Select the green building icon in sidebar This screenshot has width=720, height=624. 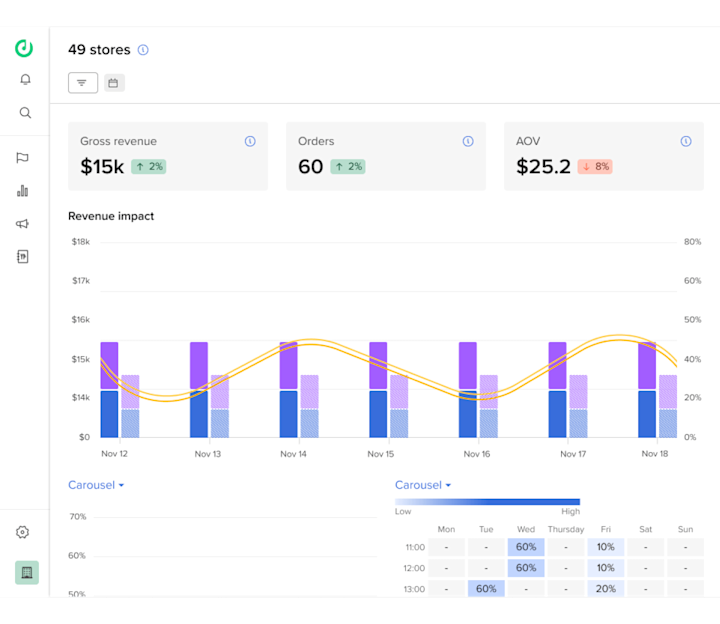point(27,572)
